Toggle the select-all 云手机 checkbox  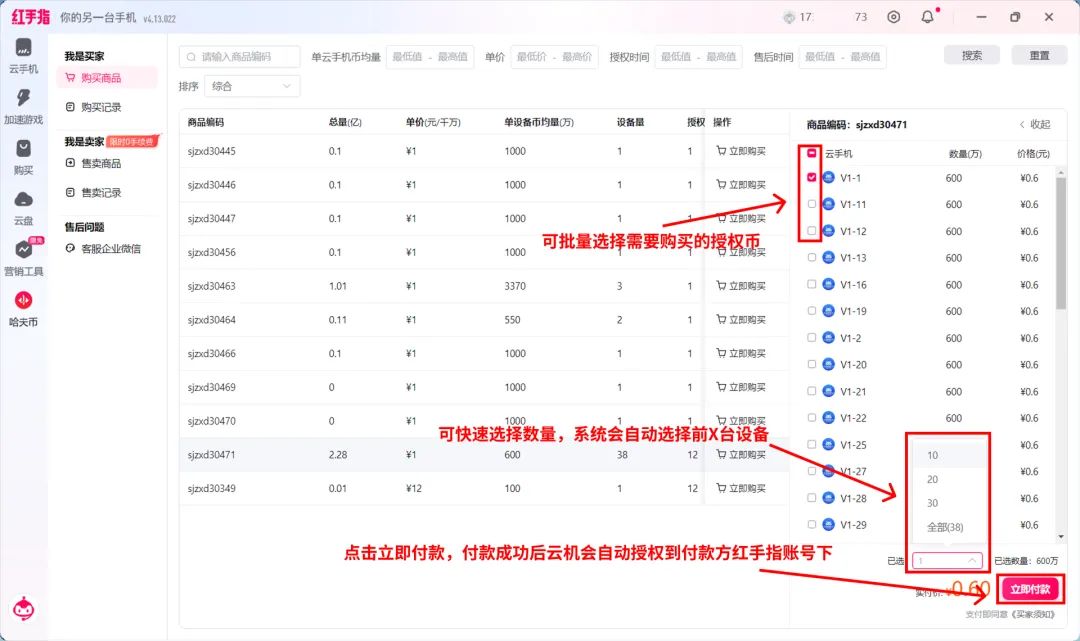click(811, 153)
